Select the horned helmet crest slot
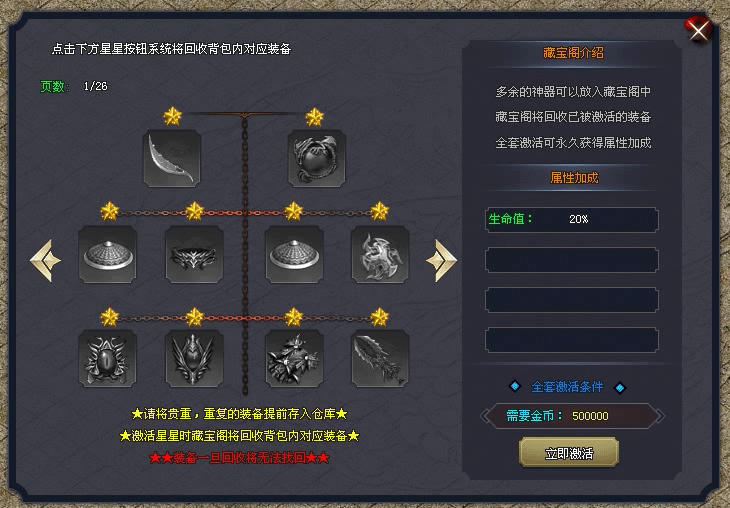730x508 pixels. click(x=194, y=359)
